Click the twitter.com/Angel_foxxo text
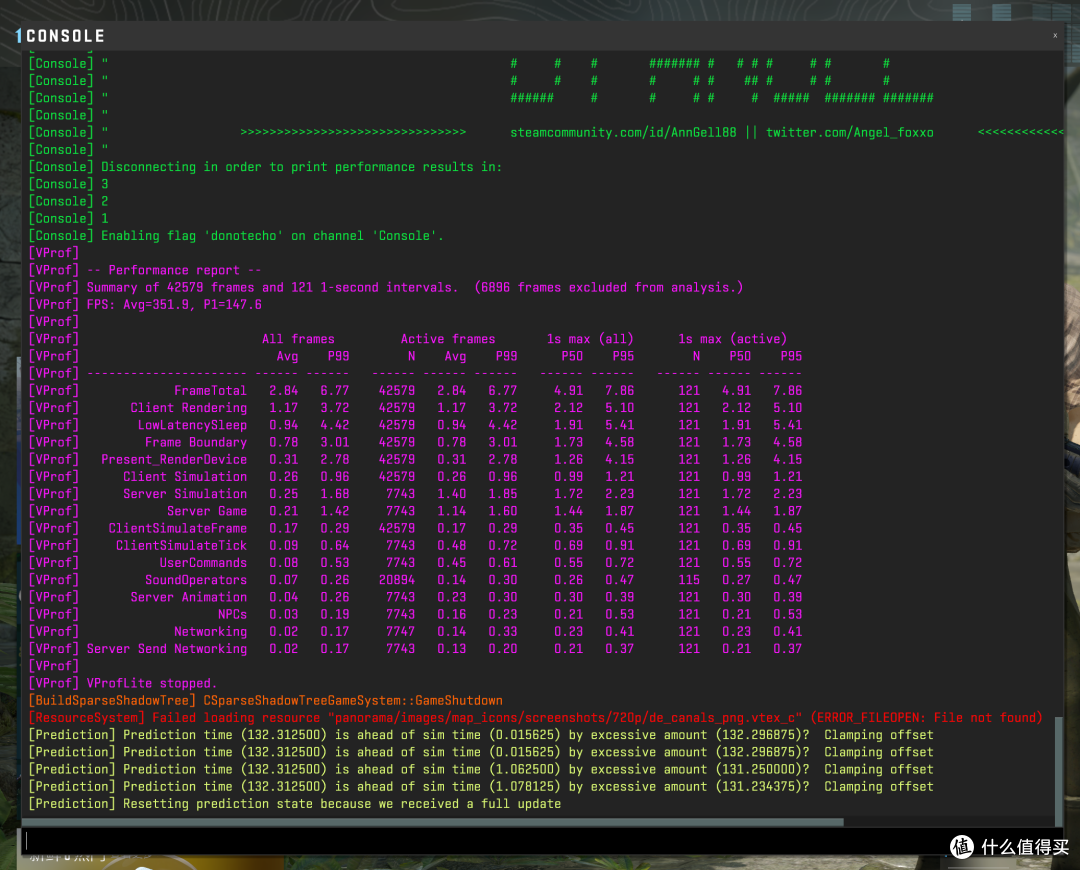Screen dimensions: 1080x870 pyautogui.click(x=850, y=132)
